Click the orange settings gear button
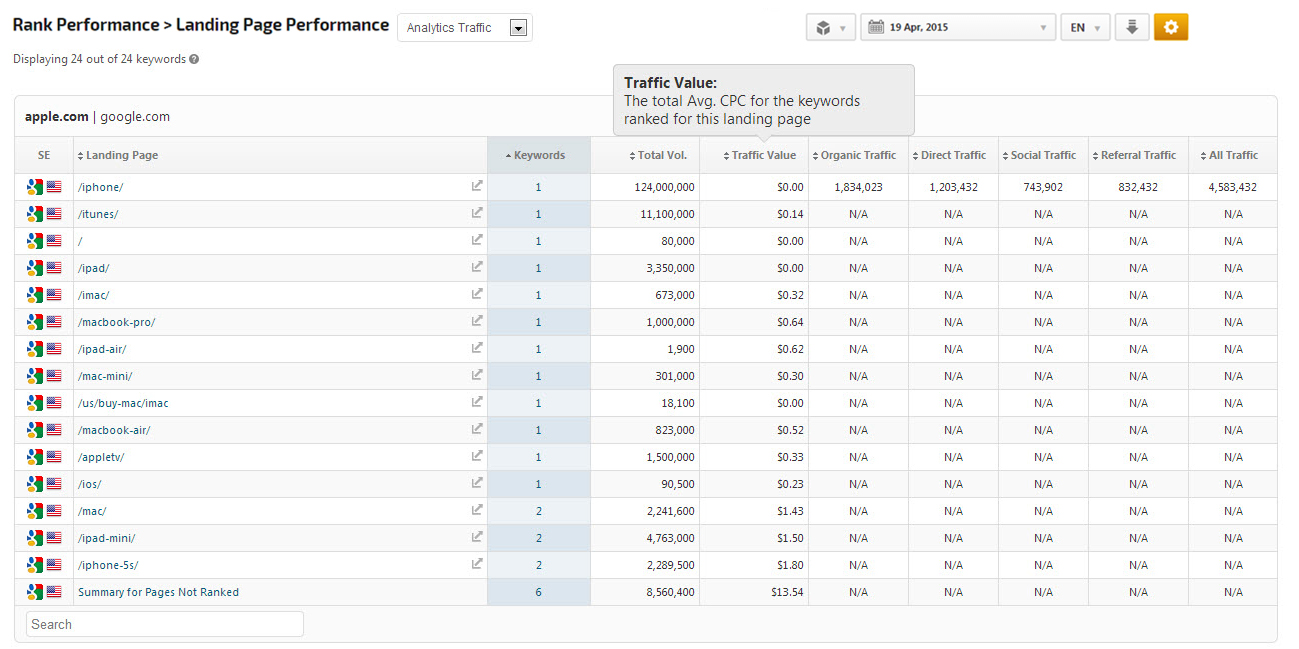This screenshot has height=649, width=1299. pos(1170,28)
